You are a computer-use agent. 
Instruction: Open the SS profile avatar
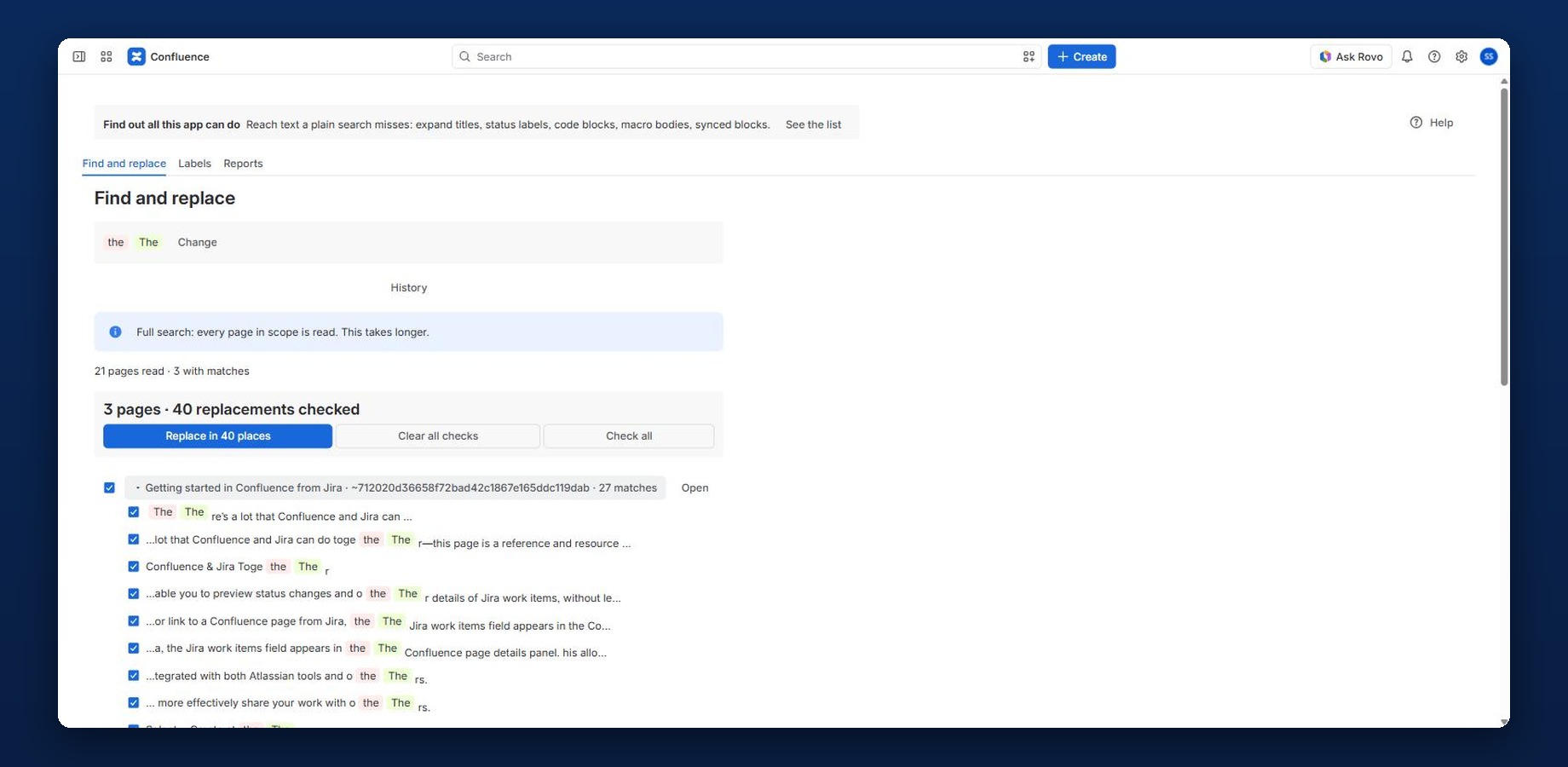point(1489,56)
